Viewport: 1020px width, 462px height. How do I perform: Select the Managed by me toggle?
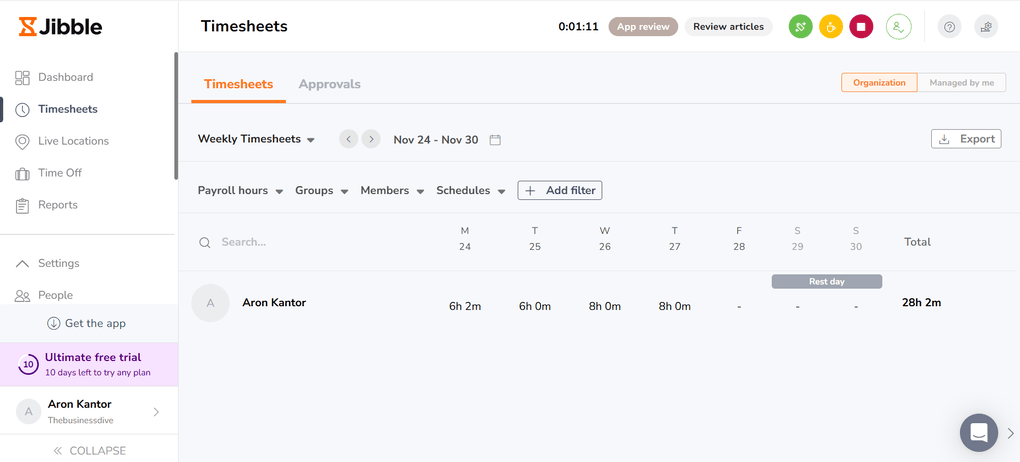pyautogui.click(x=961, y=83)
